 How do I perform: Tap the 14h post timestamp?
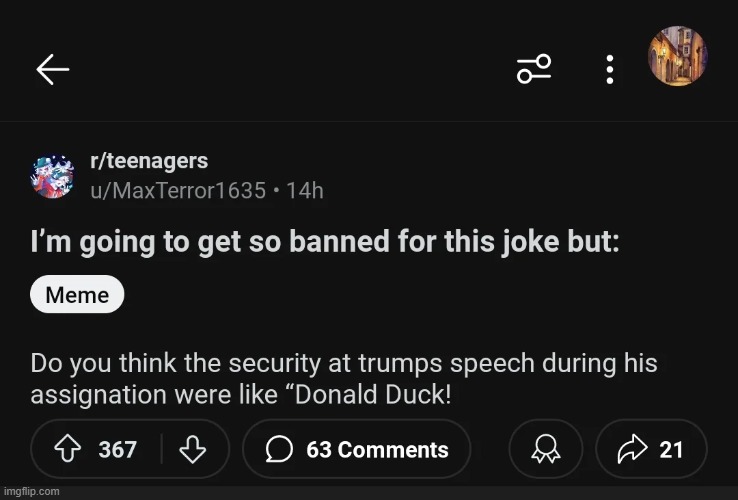pyautogui.click(x=305, y=189)
